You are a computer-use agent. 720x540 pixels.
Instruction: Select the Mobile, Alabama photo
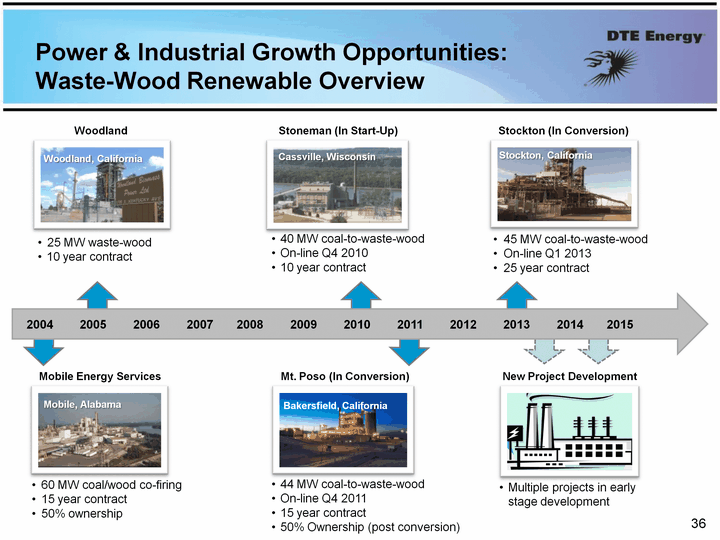(x=101, y=432)
